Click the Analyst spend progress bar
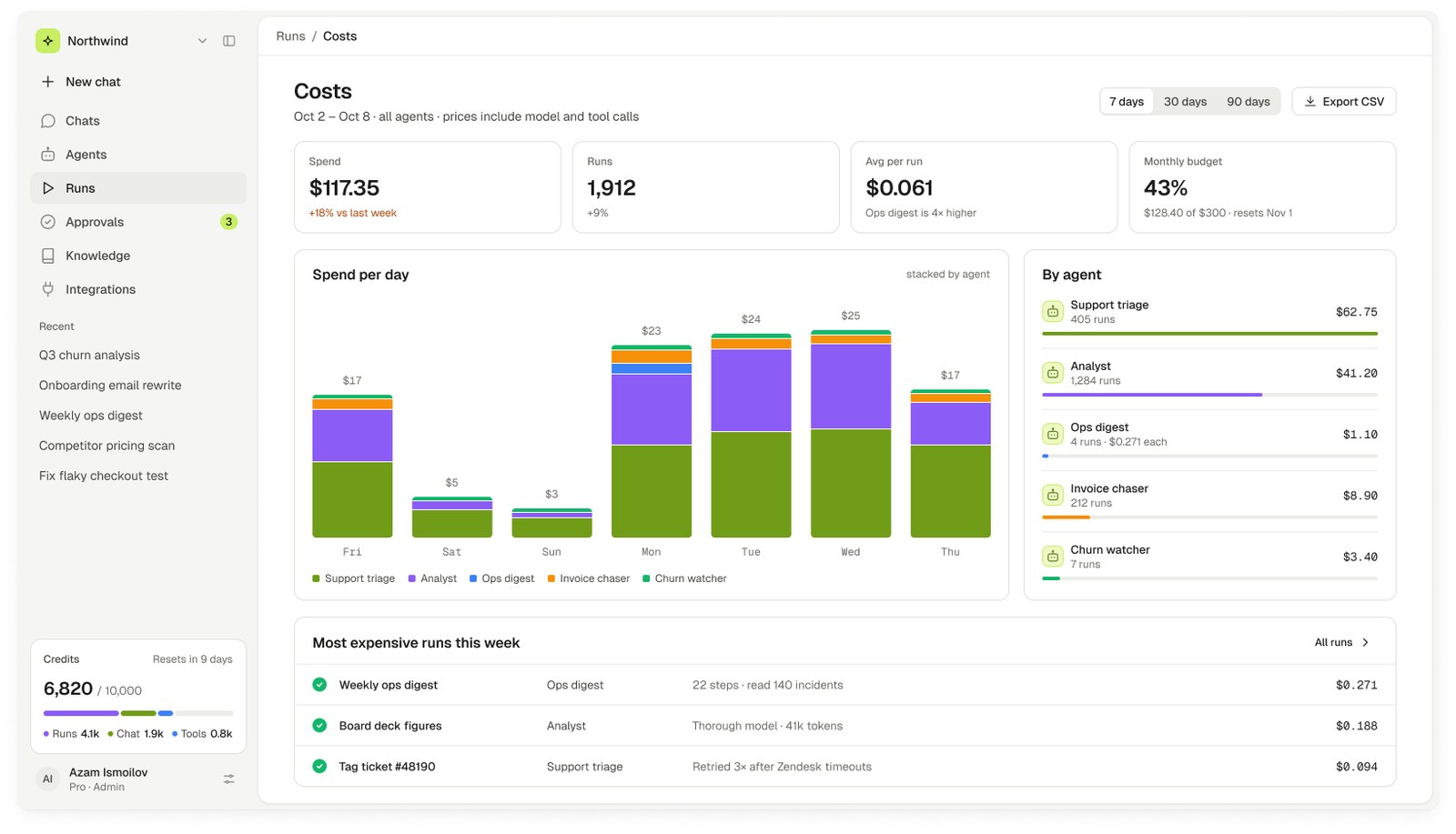Image resolution: width=1456 pixels, height=834 pixels. click(1209, 395)
